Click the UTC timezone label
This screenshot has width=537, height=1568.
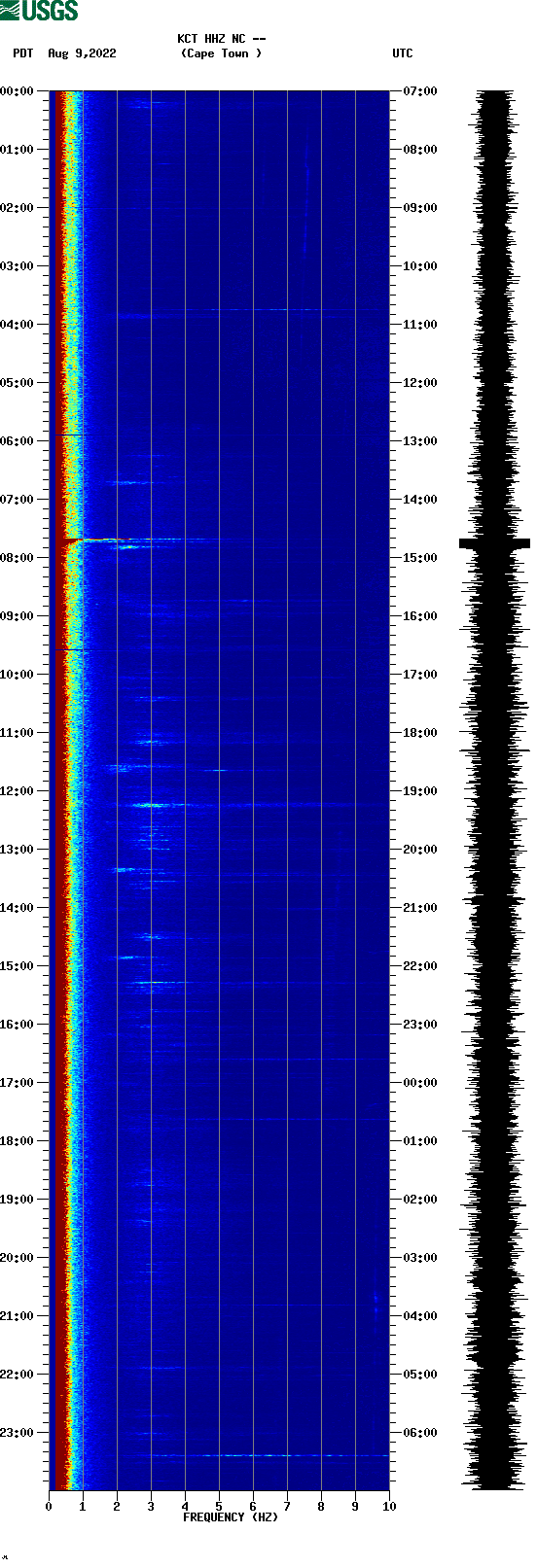tap(403, 53)
